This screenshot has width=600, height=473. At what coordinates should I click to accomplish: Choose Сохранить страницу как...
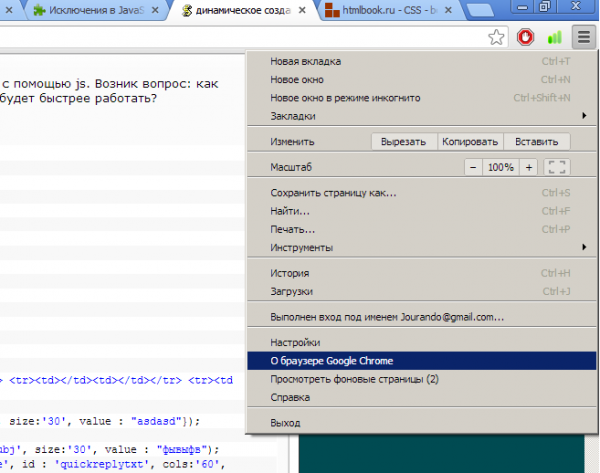[x=422, y=193]
